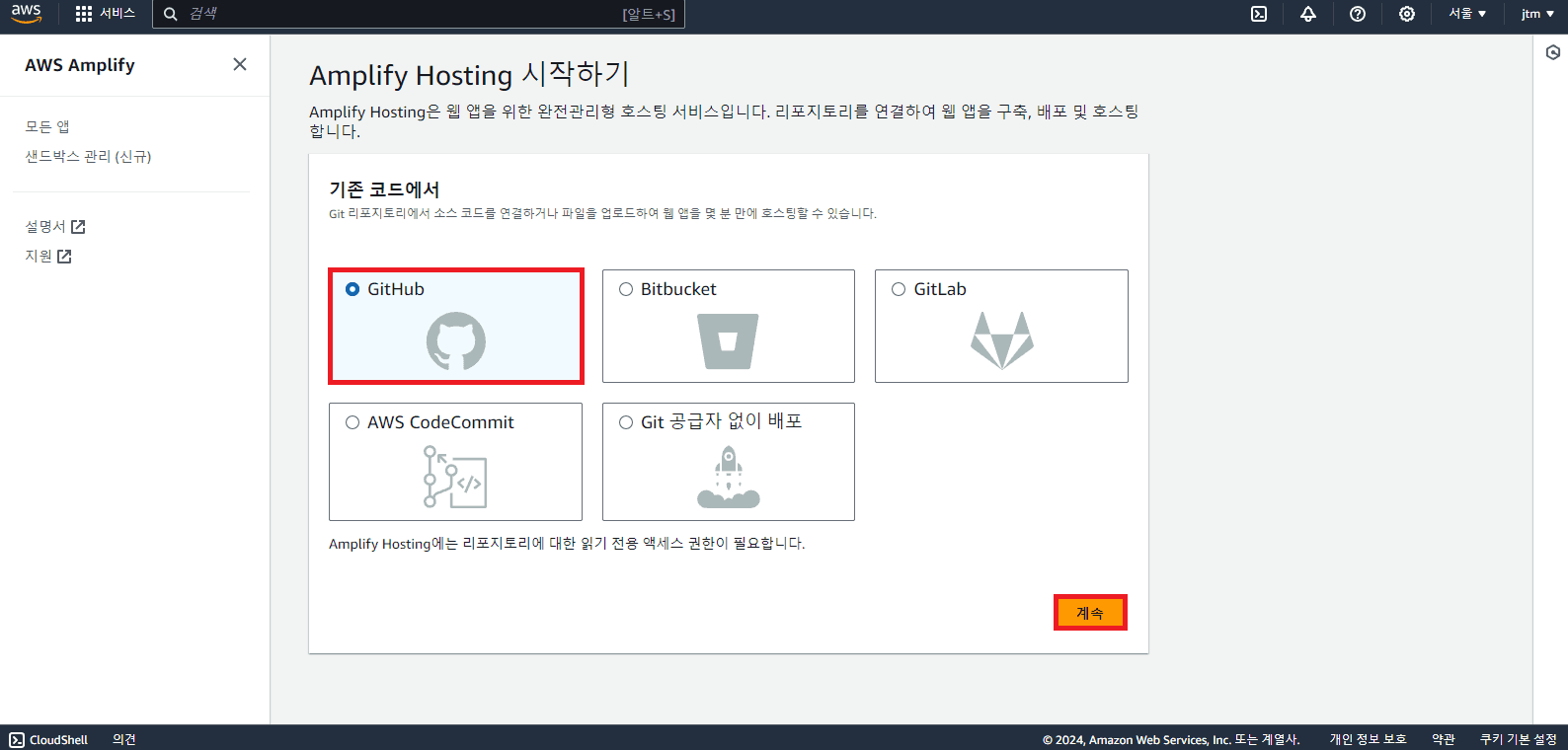Open the notifications bell

coord(1308,14)
